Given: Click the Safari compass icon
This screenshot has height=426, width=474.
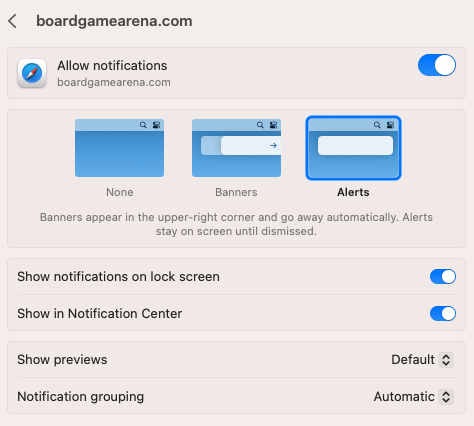Looking at the screenshot, I should click(x=32, y=73).
